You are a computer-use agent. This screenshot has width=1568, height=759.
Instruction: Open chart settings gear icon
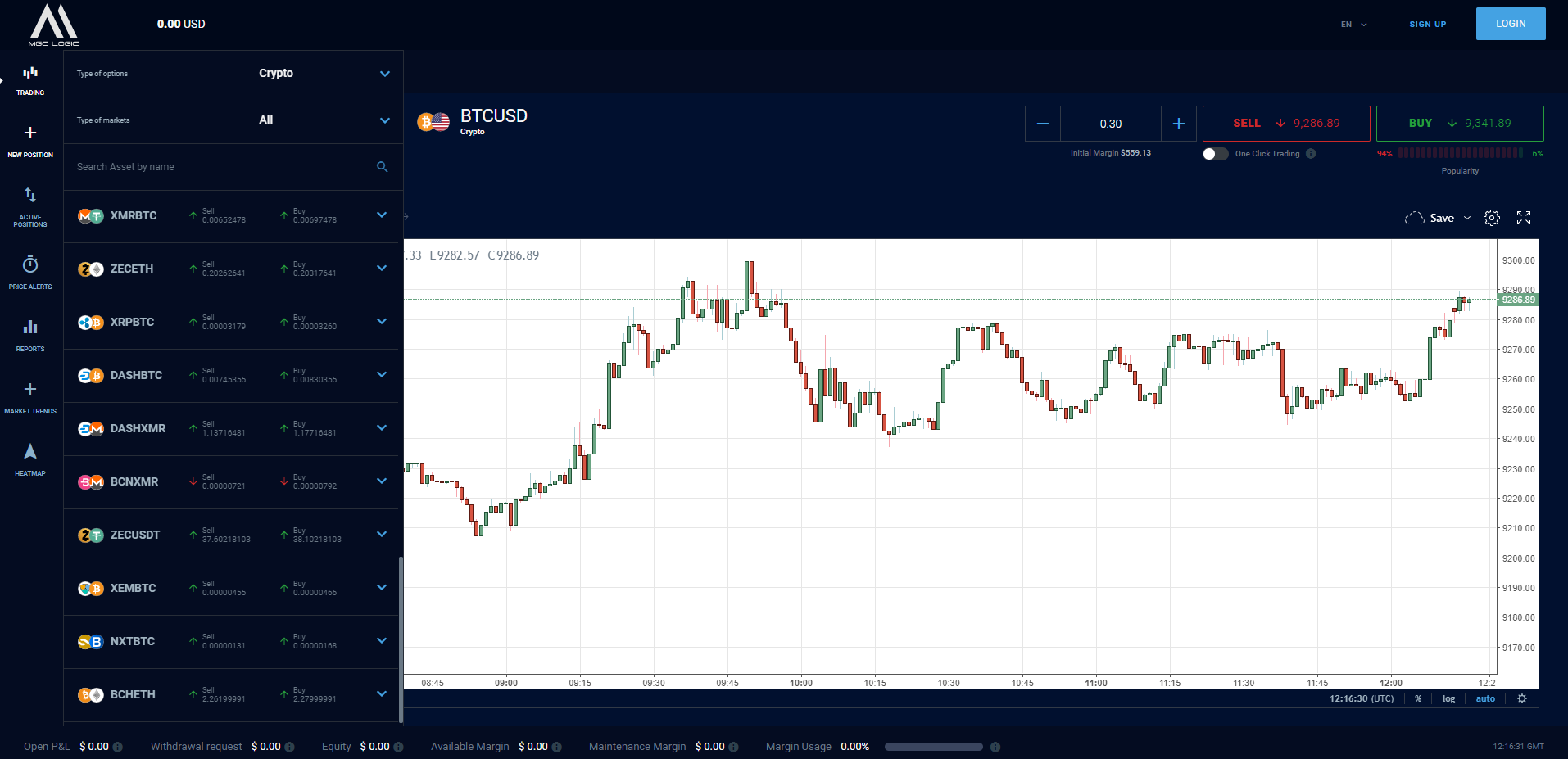pos(1492,218)
